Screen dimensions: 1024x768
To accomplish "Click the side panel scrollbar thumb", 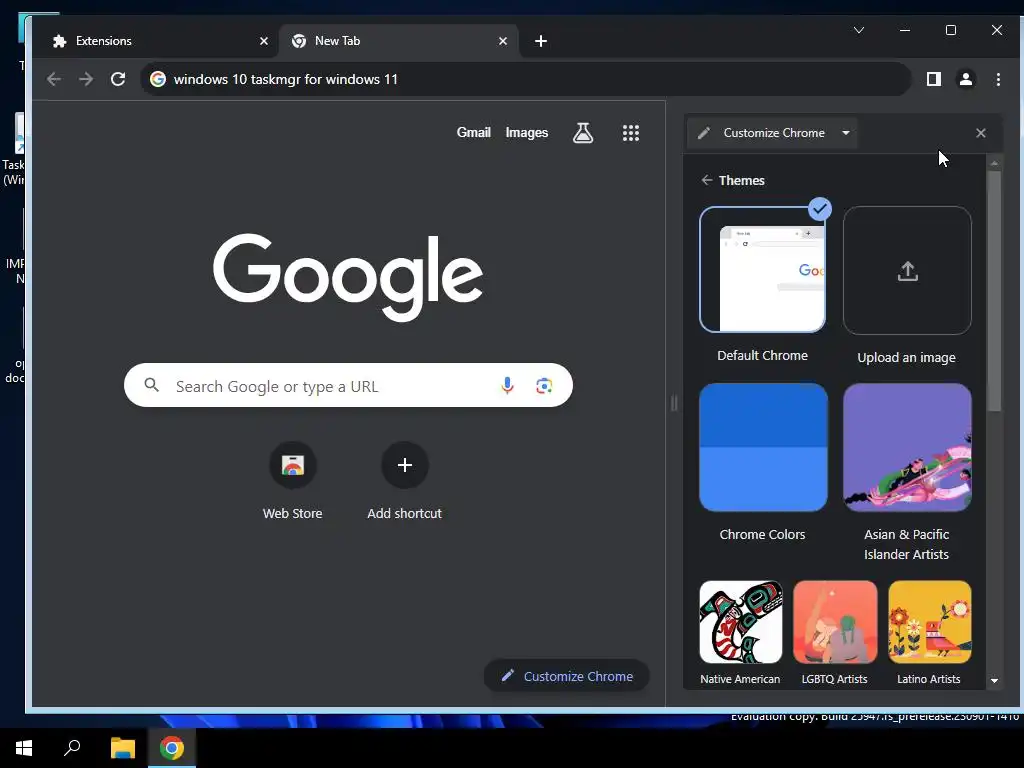I will pyautogui.click(x=994, y=291).
